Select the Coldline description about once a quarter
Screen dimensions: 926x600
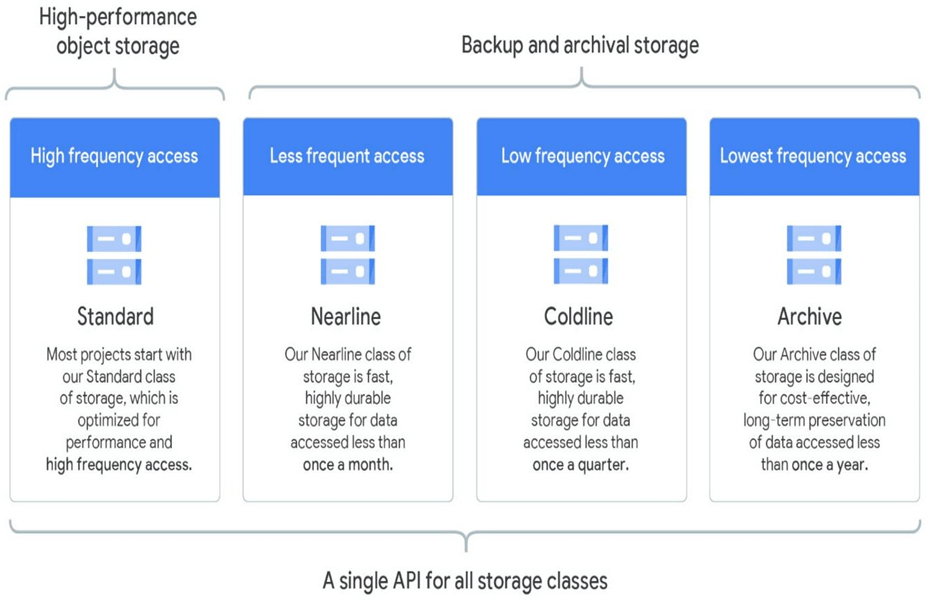581,409
